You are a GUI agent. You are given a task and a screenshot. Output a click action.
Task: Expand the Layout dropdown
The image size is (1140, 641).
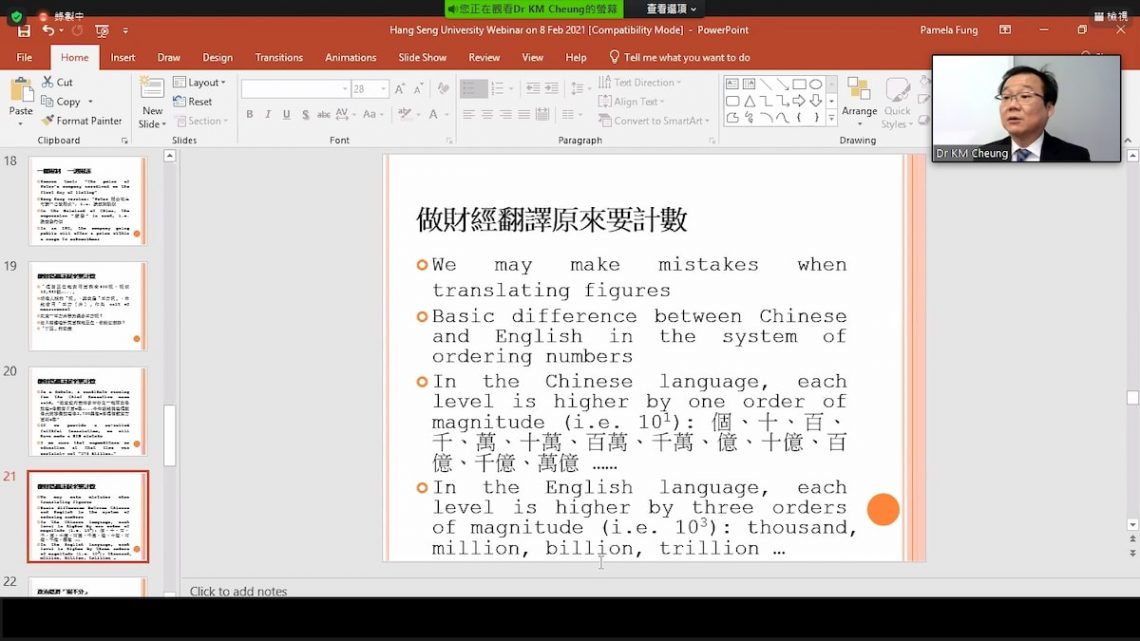[199, 82]
